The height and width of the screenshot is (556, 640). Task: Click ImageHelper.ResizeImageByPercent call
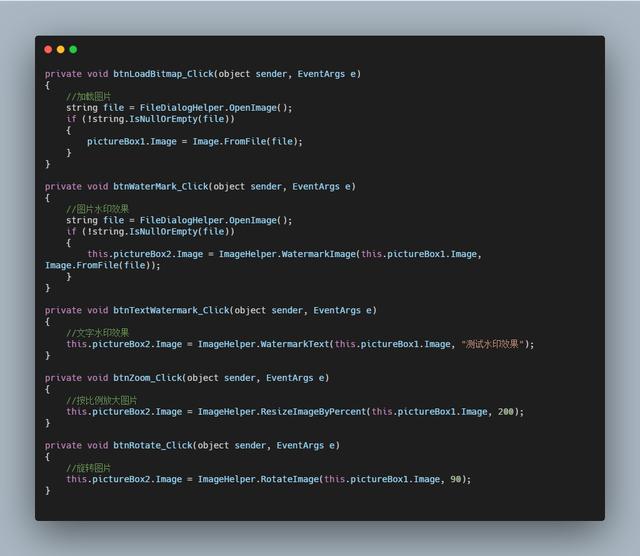282,411
